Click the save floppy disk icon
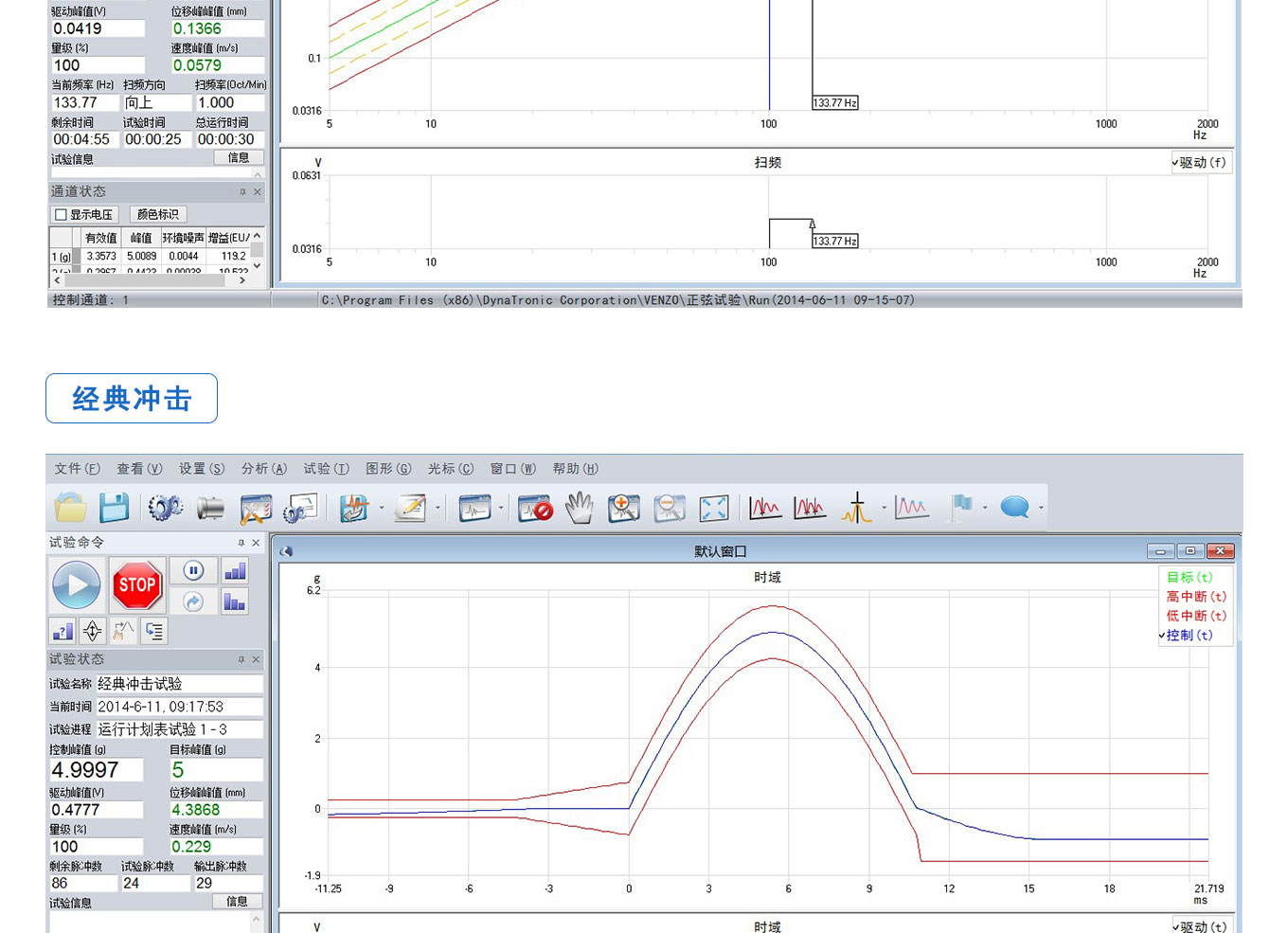Screen dimensions: 1288x933 tap(115, 508)
